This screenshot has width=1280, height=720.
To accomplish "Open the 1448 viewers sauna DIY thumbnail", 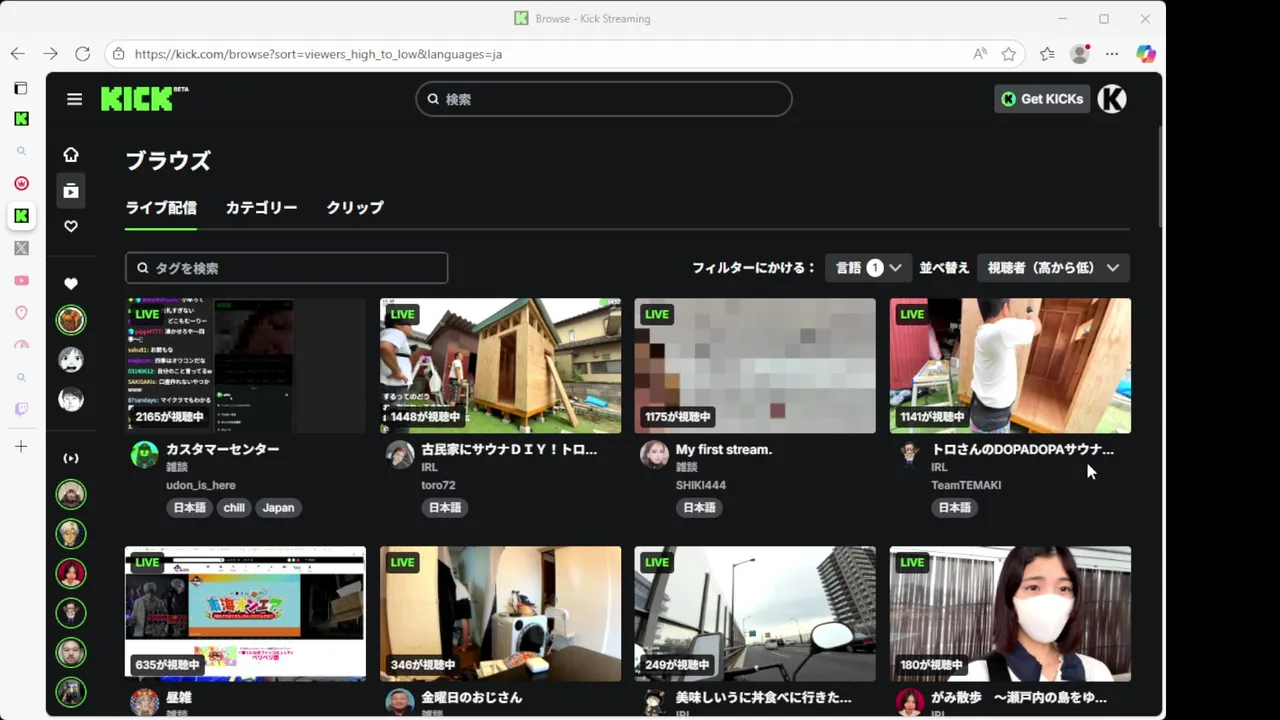I will 500,365.
